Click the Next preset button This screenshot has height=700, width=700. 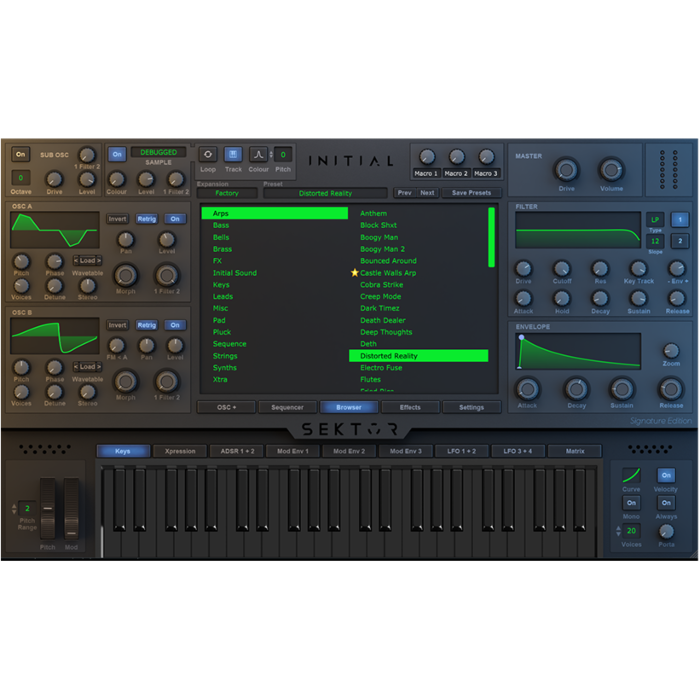click(427, 192)
